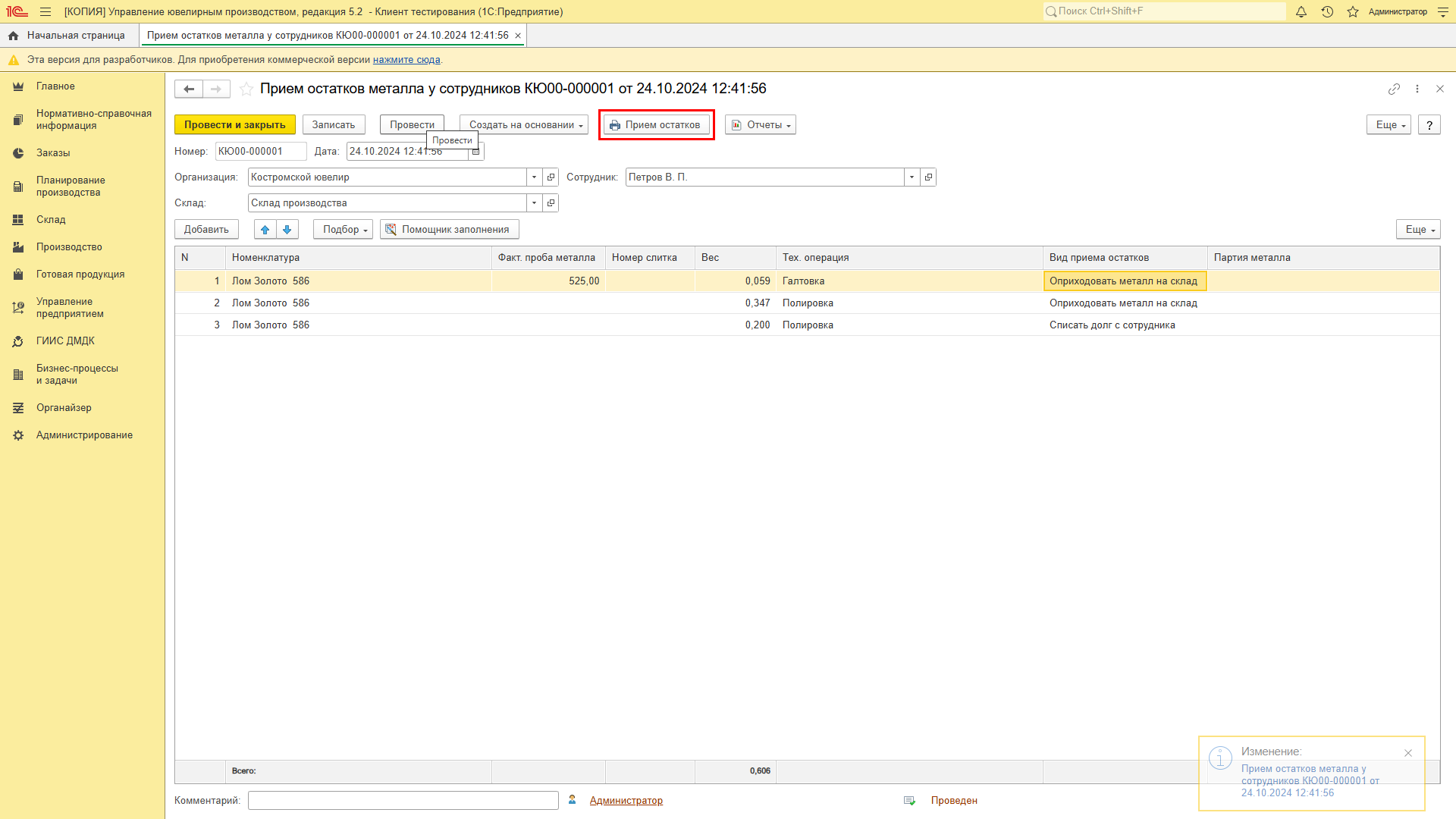Open Управление предприятием section
The height and width of the screenshot is (819, 1456).
point(70,308)
